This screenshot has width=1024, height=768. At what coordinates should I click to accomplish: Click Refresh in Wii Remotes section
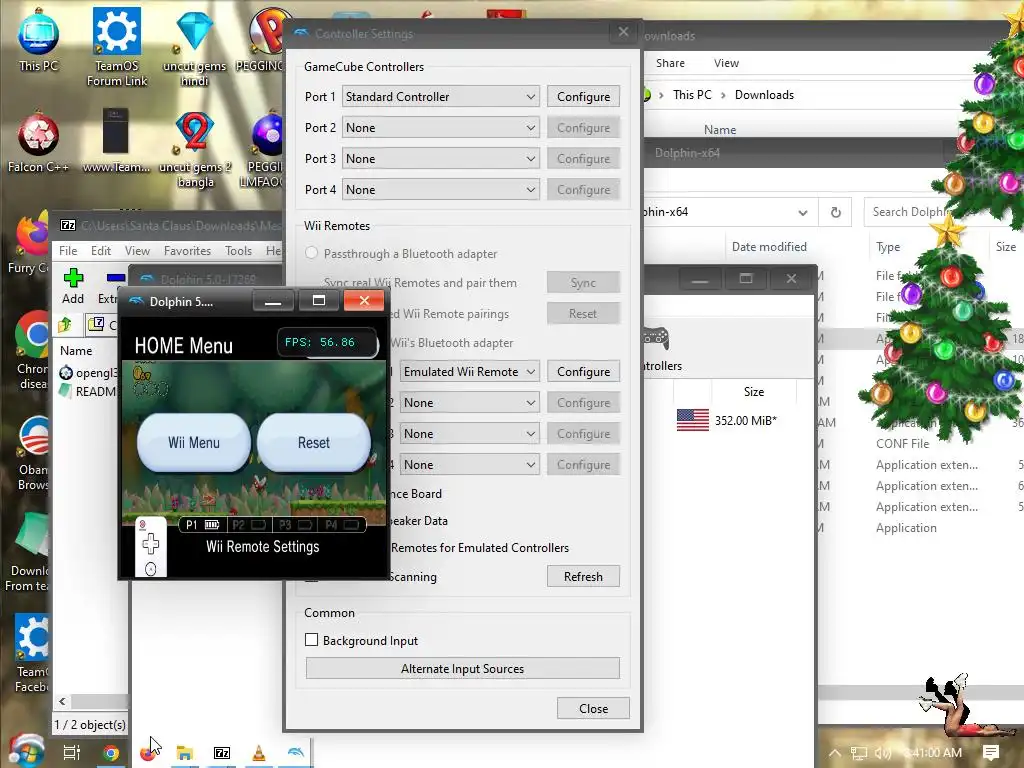tap(583, 577)
